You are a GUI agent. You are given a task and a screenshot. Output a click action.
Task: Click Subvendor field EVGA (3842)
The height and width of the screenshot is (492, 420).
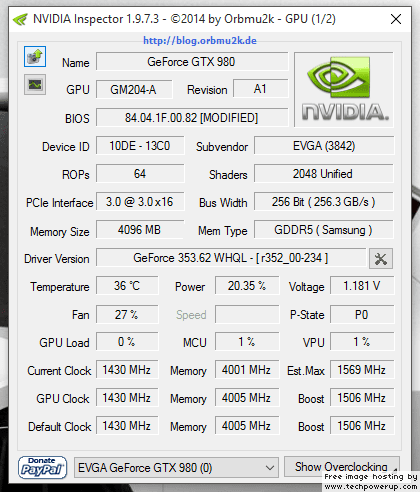(324, 146)
